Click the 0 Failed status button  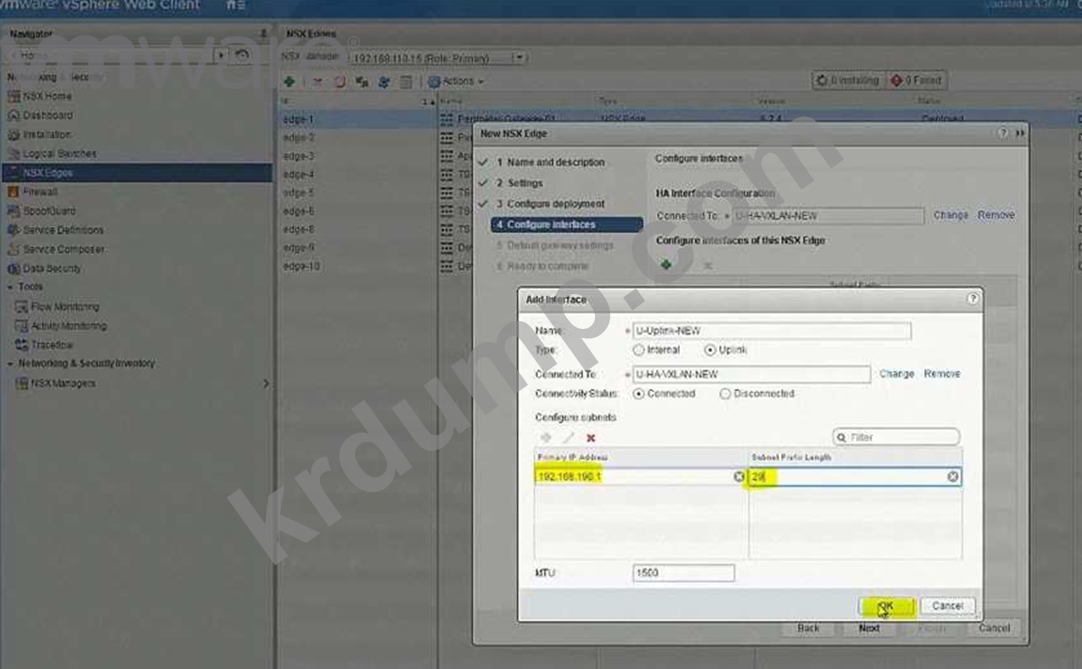[x=916, y=80]
